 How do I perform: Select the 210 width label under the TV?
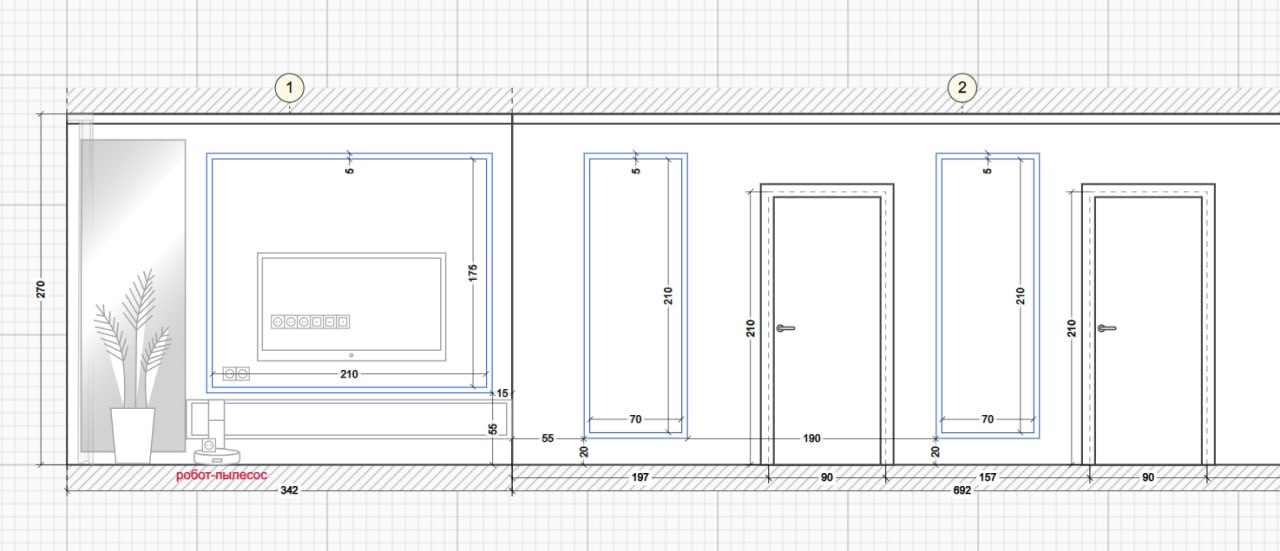pos(348,374)
